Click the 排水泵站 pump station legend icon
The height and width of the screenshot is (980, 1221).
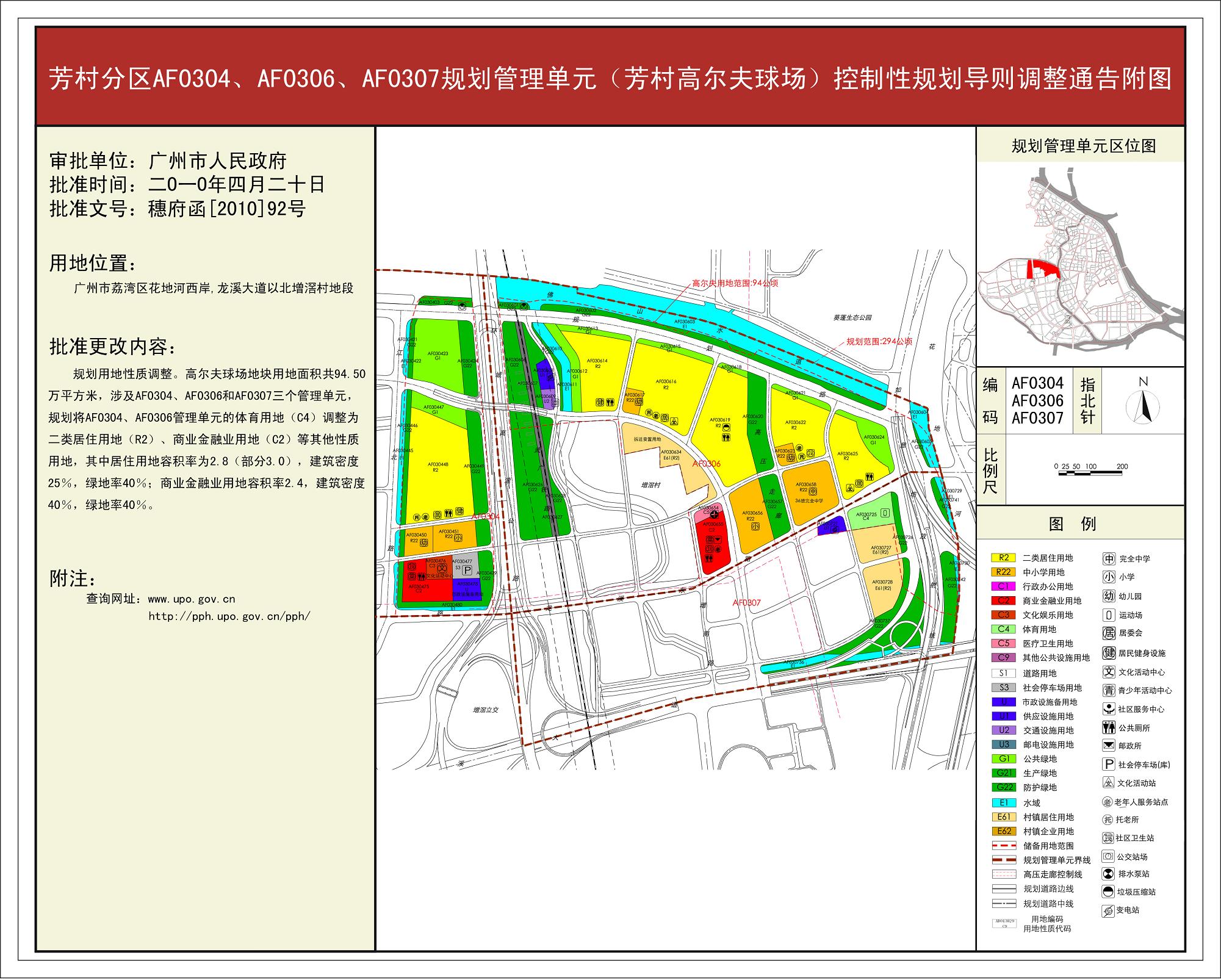pos(1109,874)
